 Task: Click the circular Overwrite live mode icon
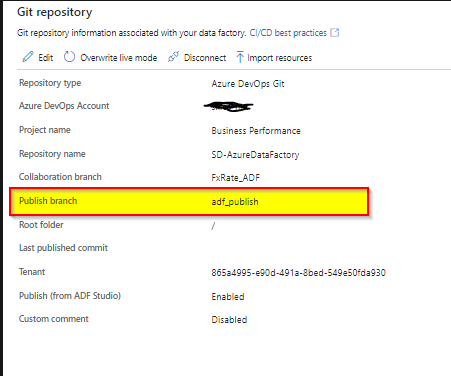coord(69,57)
